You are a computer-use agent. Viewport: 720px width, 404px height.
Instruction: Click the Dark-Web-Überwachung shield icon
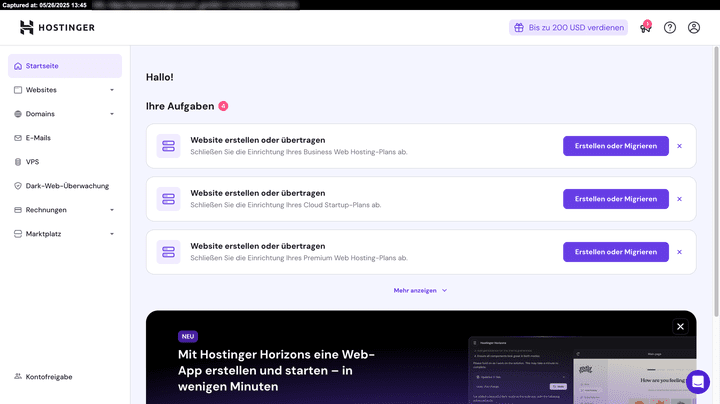(18, 186)
